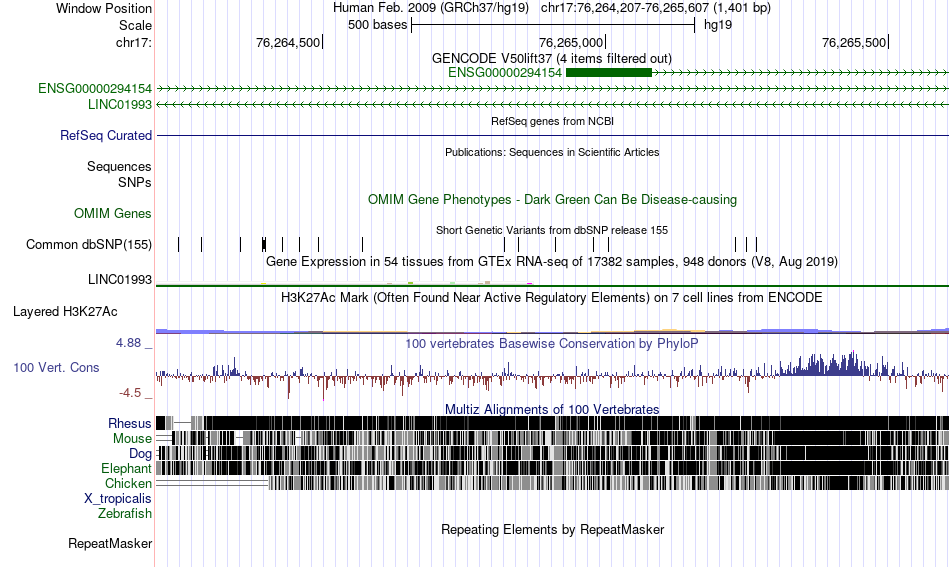This screenshot has width=950, height=567.
Task: Click the GTEx LINC01993 expression bar graph
Action: coord(553,282)
